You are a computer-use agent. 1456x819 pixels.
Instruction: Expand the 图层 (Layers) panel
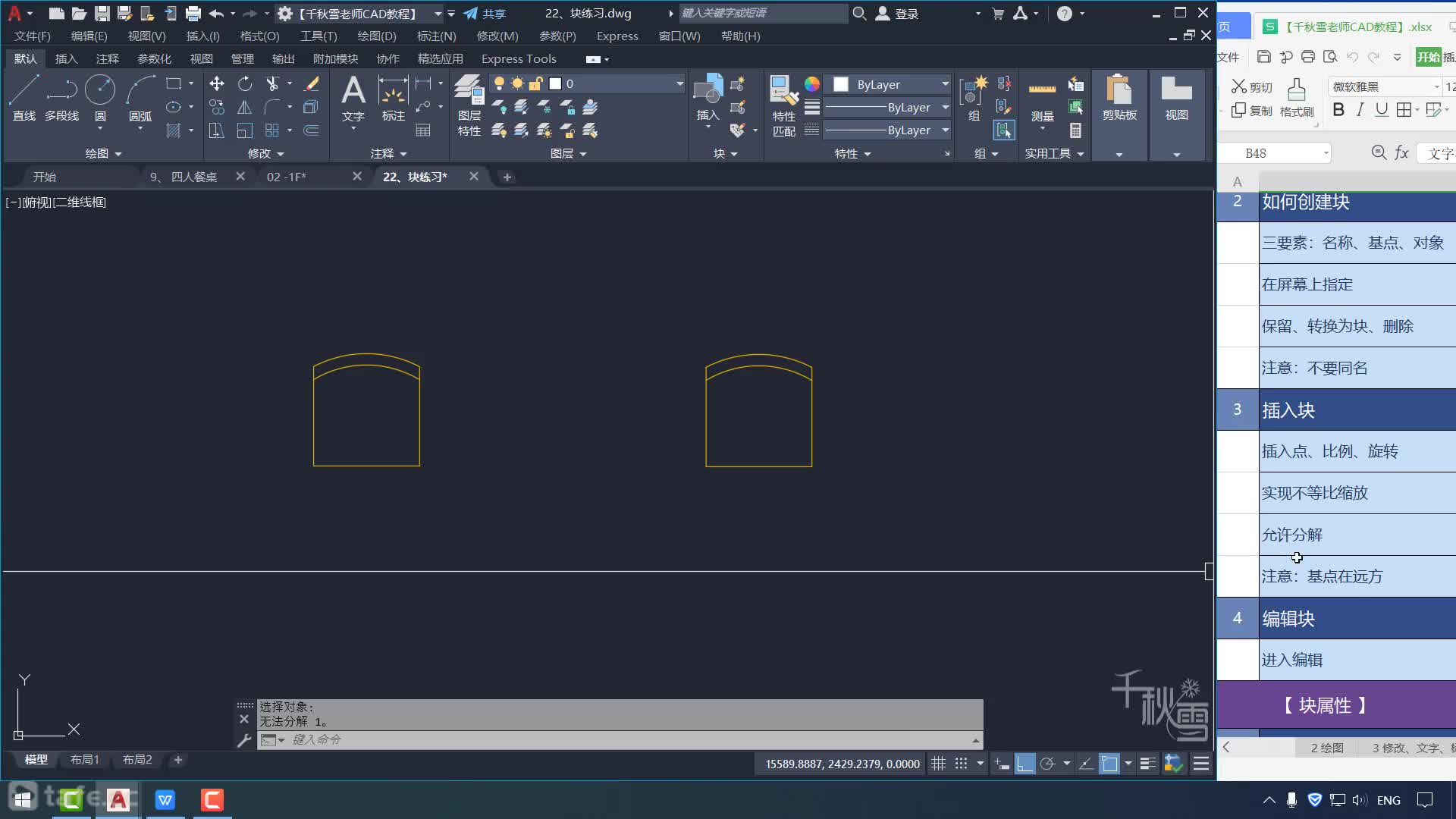pyautogui.click(x=569, y=153)
